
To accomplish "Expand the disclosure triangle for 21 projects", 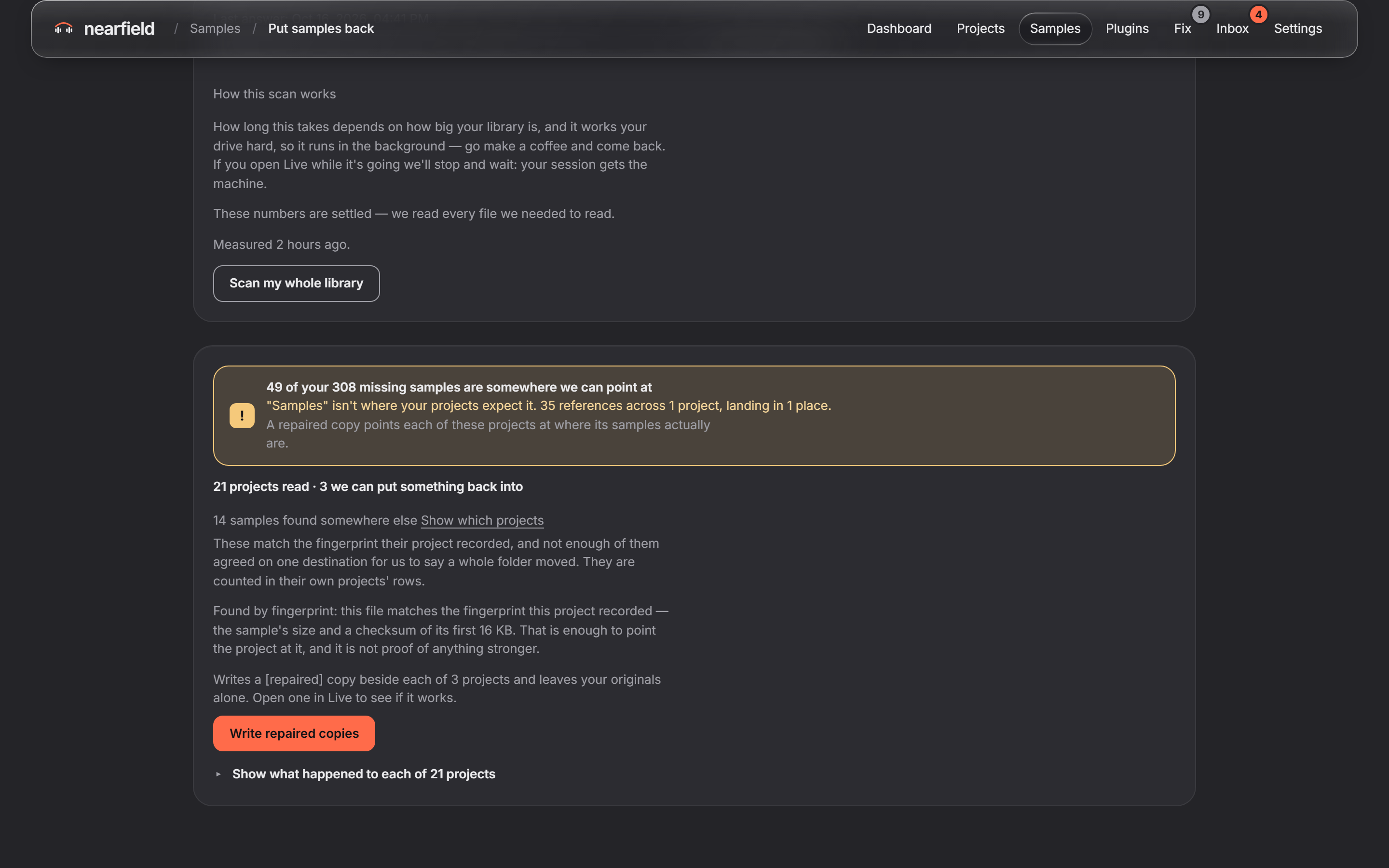I will [x=218, y=774].
